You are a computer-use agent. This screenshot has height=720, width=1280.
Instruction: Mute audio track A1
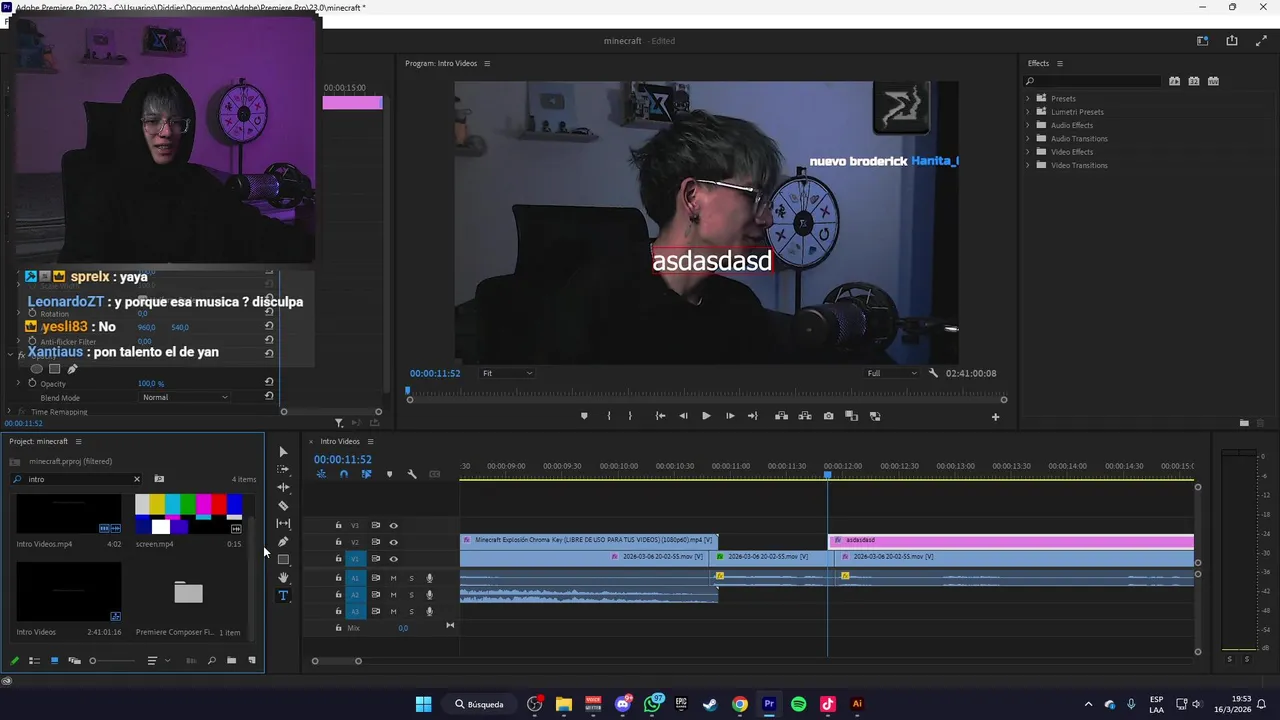pos(393,578)
